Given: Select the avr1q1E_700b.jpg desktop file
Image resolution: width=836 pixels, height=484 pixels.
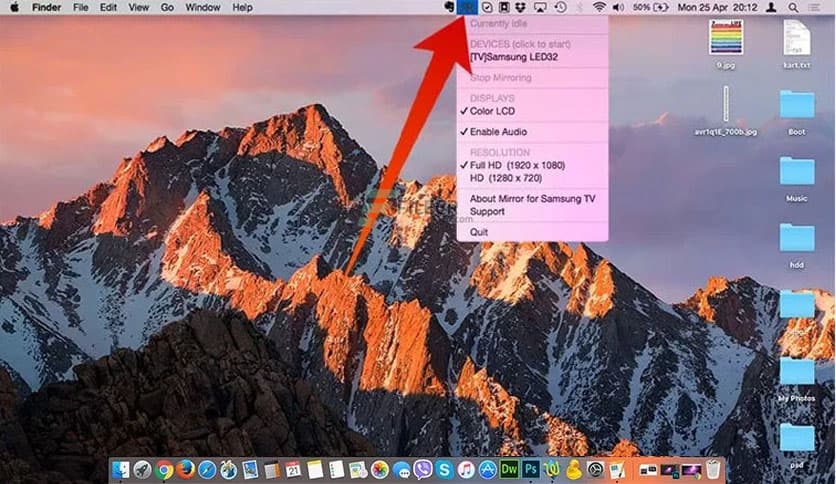Looking at the screenshot, I should point(726,110).
